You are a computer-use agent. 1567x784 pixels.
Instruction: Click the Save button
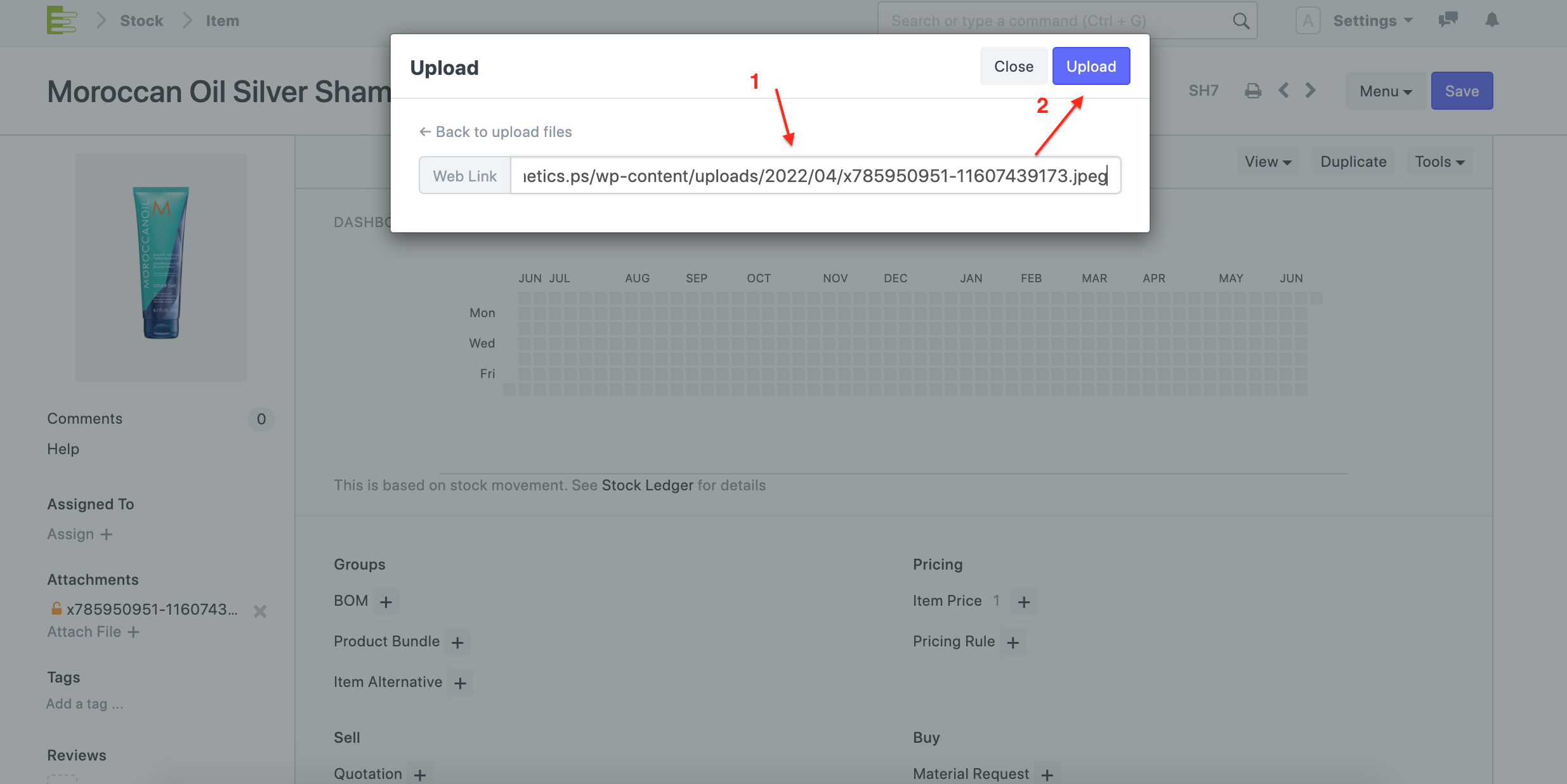pos(1462,91)
